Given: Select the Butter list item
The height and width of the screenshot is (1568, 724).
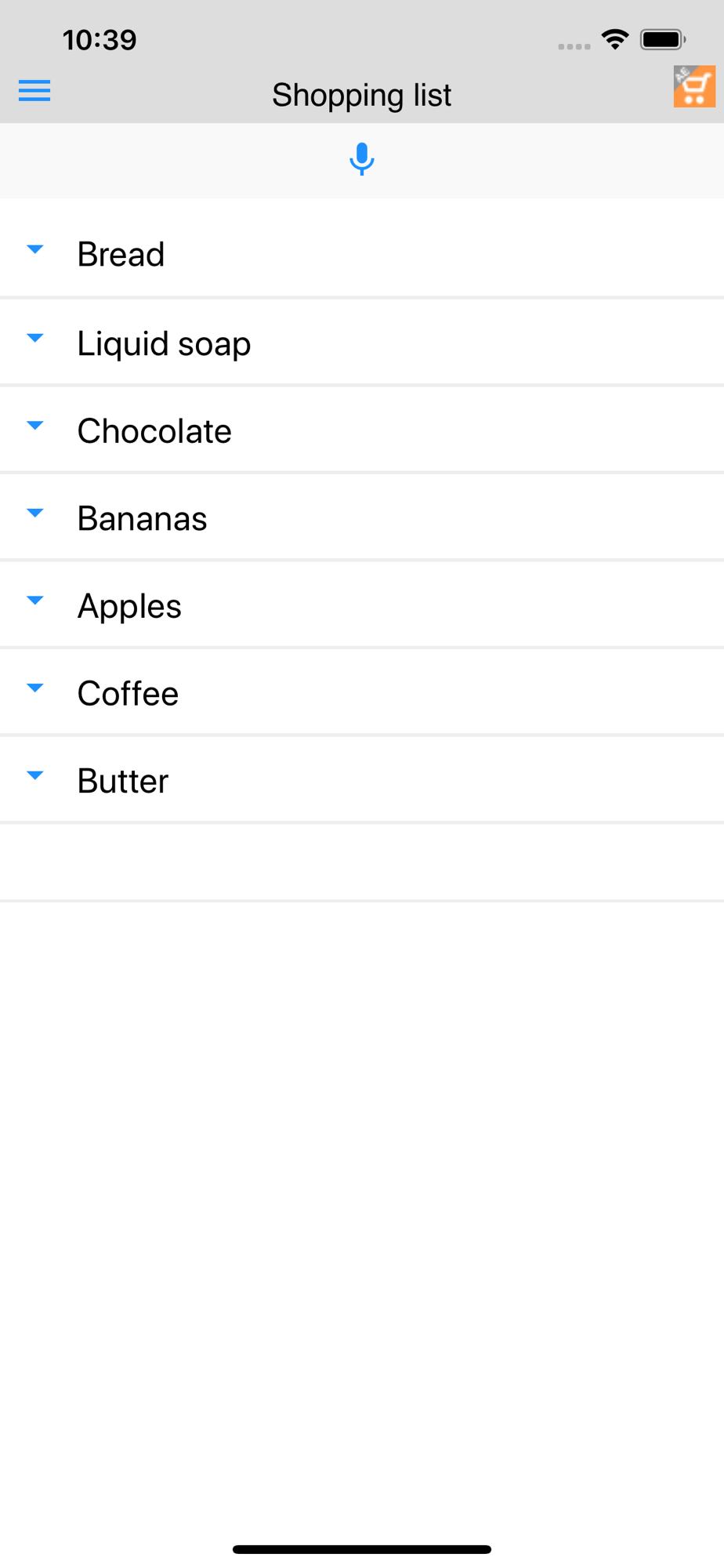Looking at the screenshot, I should coord(362,779).
